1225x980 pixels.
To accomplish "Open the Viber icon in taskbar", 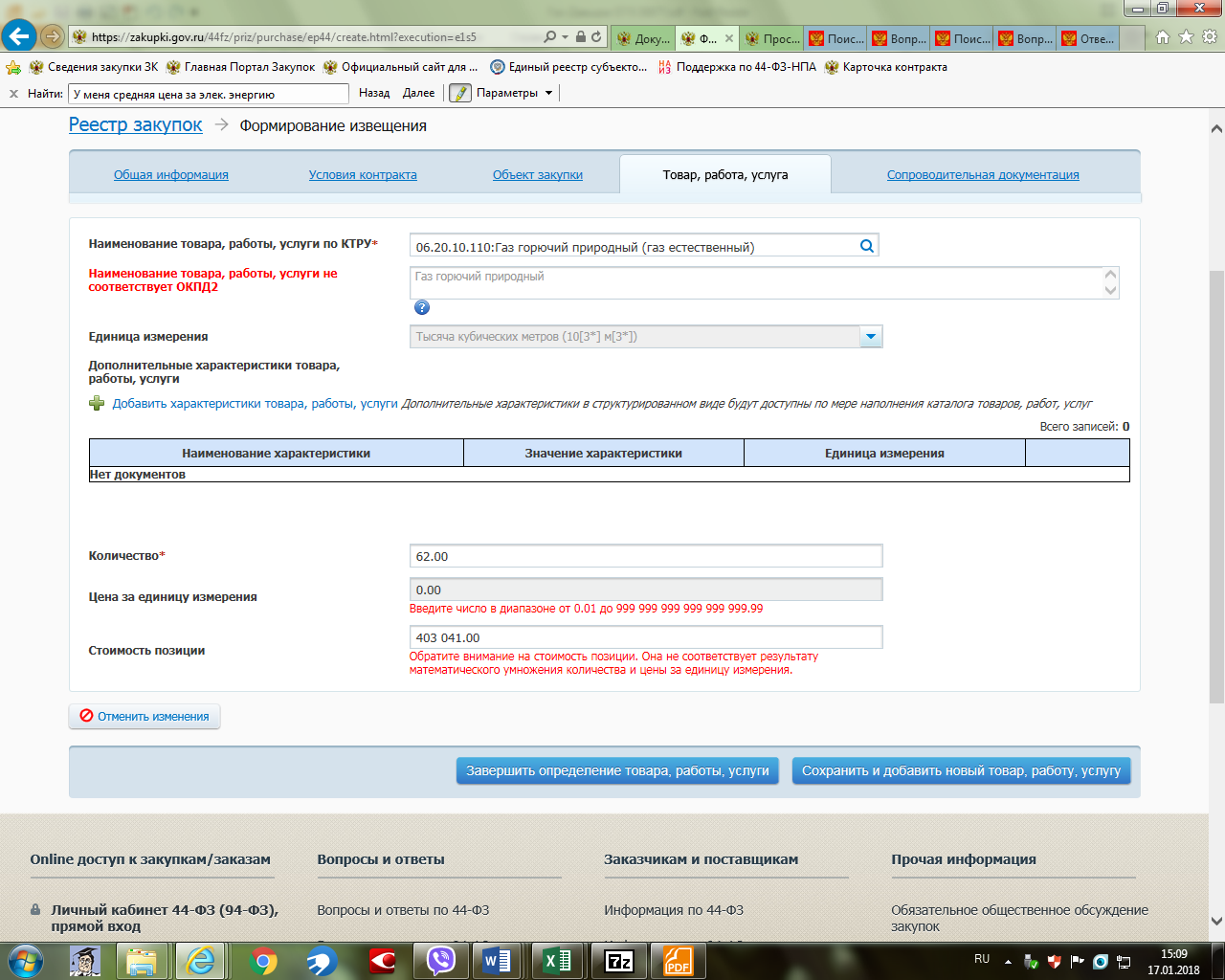I will 440,960.
